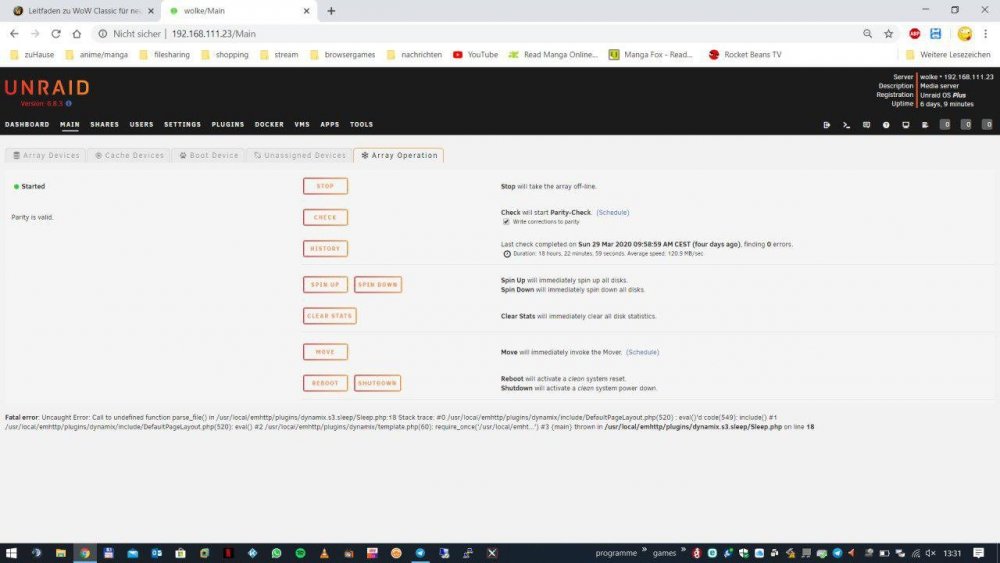Open the Plugins menu item

(x=228, y=125)
